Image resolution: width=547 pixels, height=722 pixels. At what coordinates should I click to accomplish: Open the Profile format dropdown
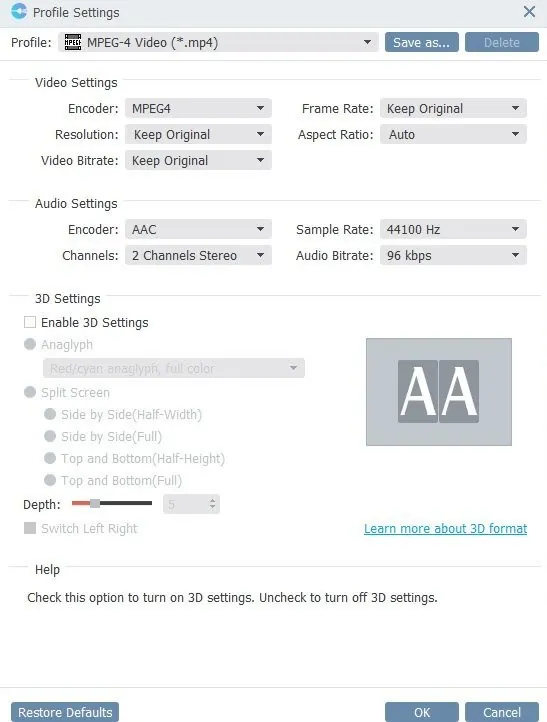[218, 42]
